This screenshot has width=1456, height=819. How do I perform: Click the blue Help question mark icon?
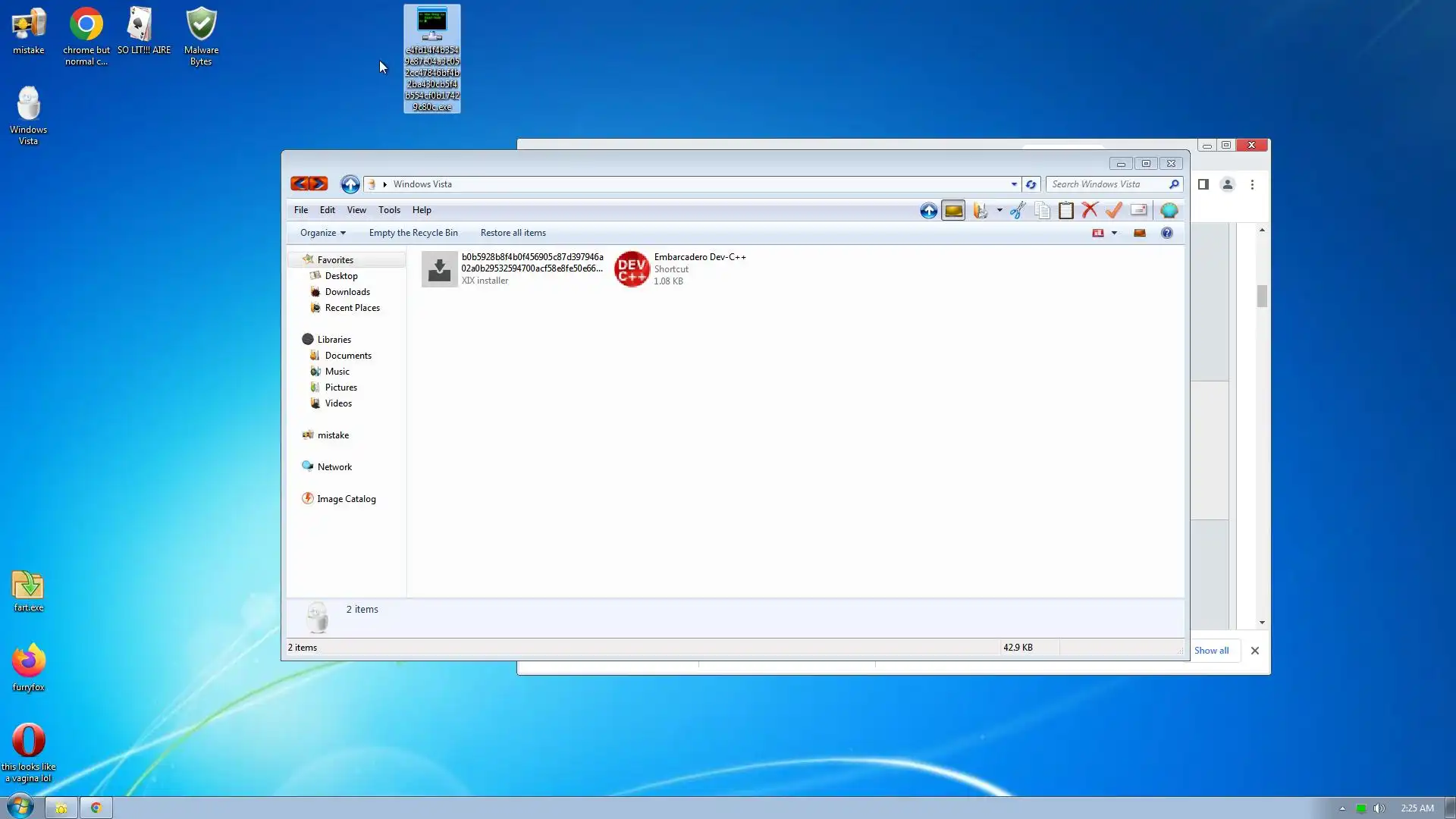pos(1166,234)
